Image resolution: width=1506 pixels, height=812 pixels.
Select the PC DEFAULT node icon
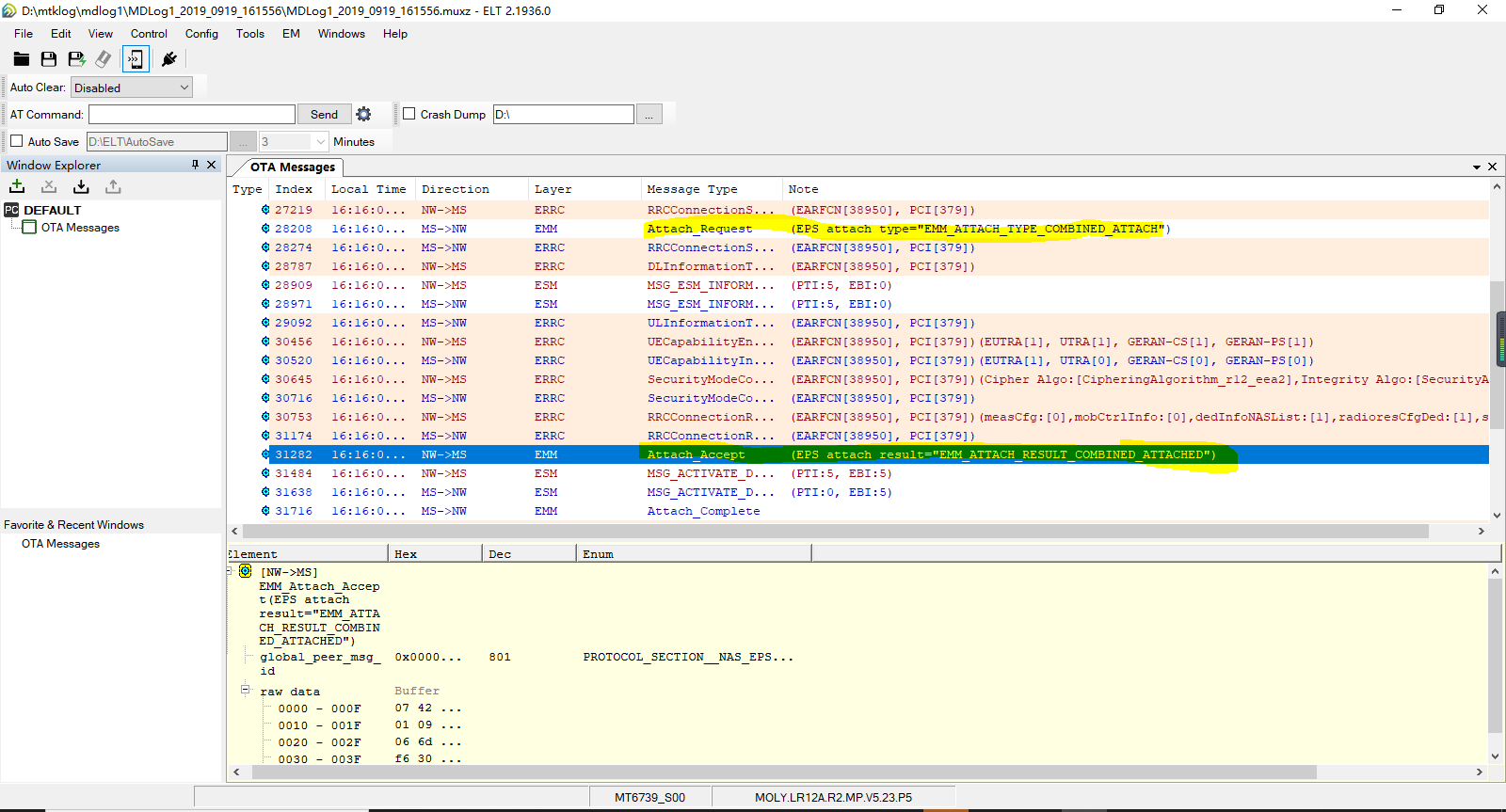[x=11, y=210]
